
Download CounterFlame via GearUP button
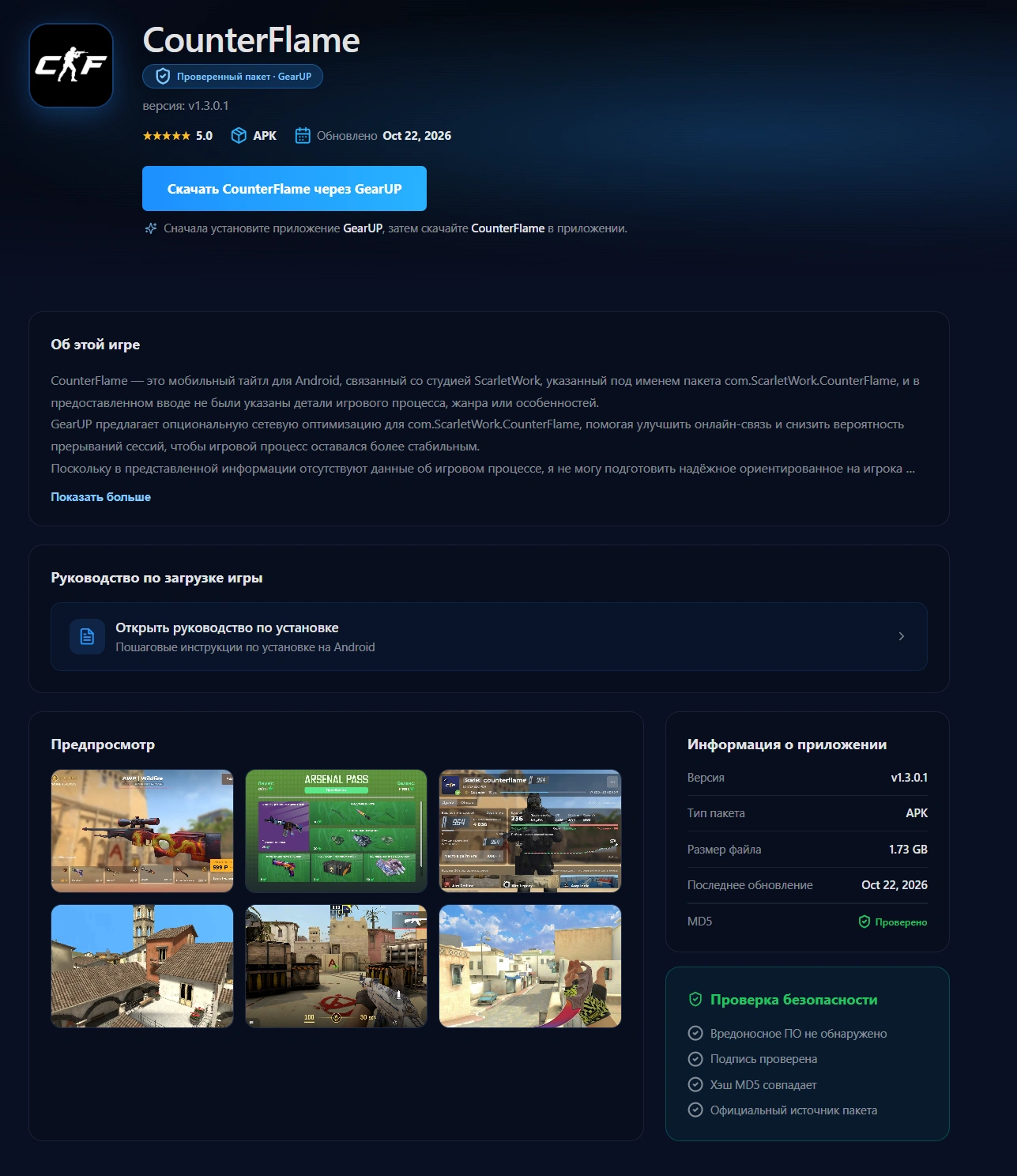tap(284, 189)
